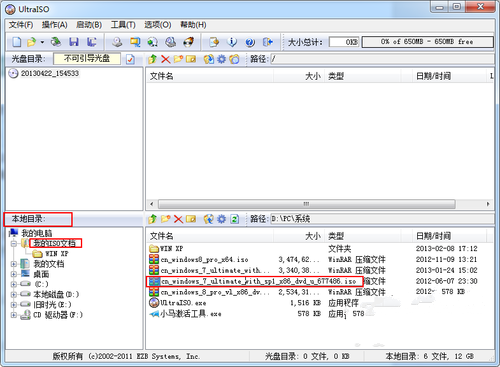Expand the (C:) drive tree node
Viewport: 500px width, 367px height.
tap(14, 284)
